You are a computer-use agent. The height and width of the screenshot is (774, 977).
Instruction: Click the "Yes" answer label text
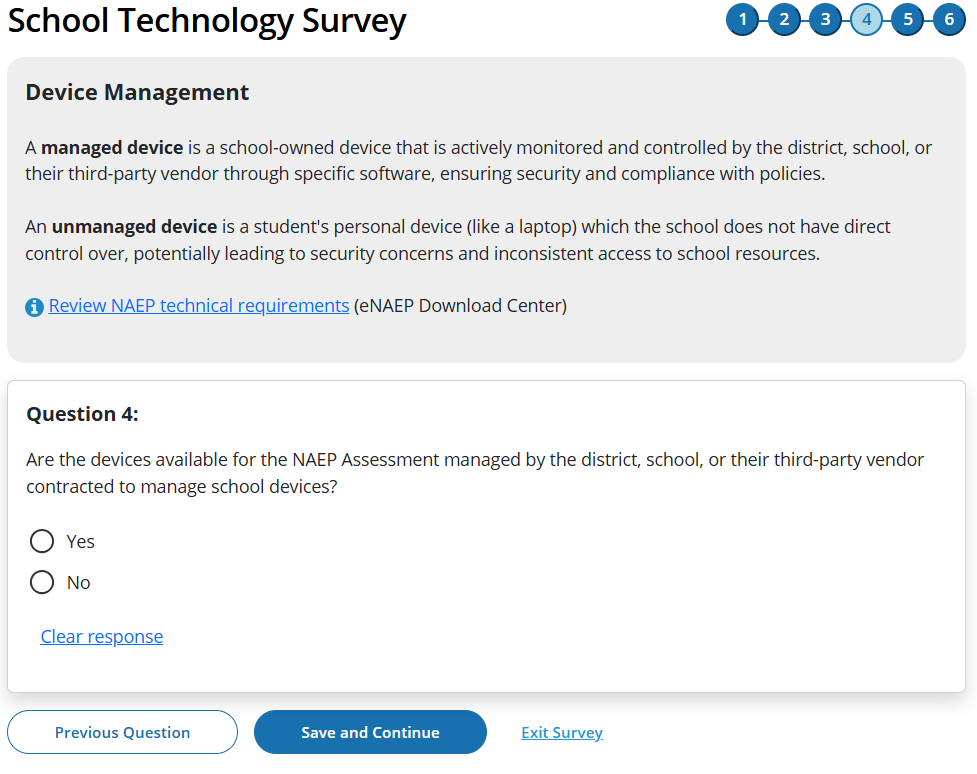pos(81,541)
